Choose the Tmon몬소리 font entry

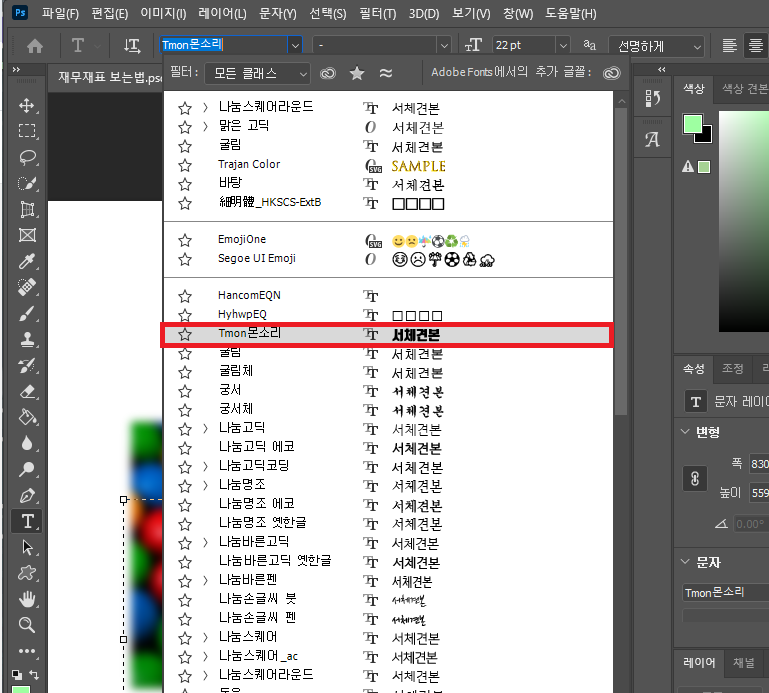point(387,334)
